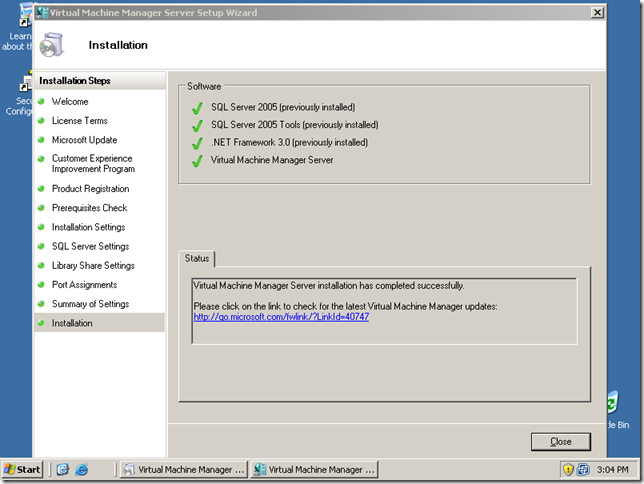Click the checkmark beside Virtual Machine Manager Server
This screenshot has width=644, height=484.
[198, 161]
